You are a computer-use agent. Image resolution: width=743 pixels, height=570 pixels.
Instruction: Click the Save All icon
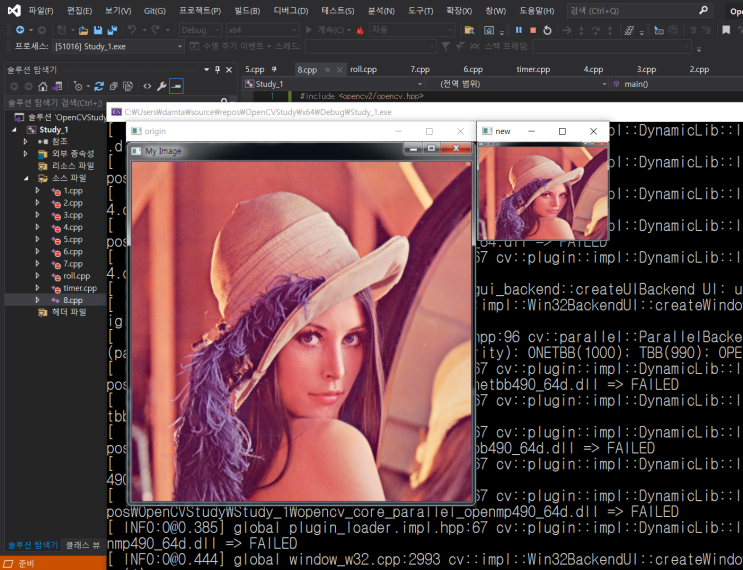112,30
